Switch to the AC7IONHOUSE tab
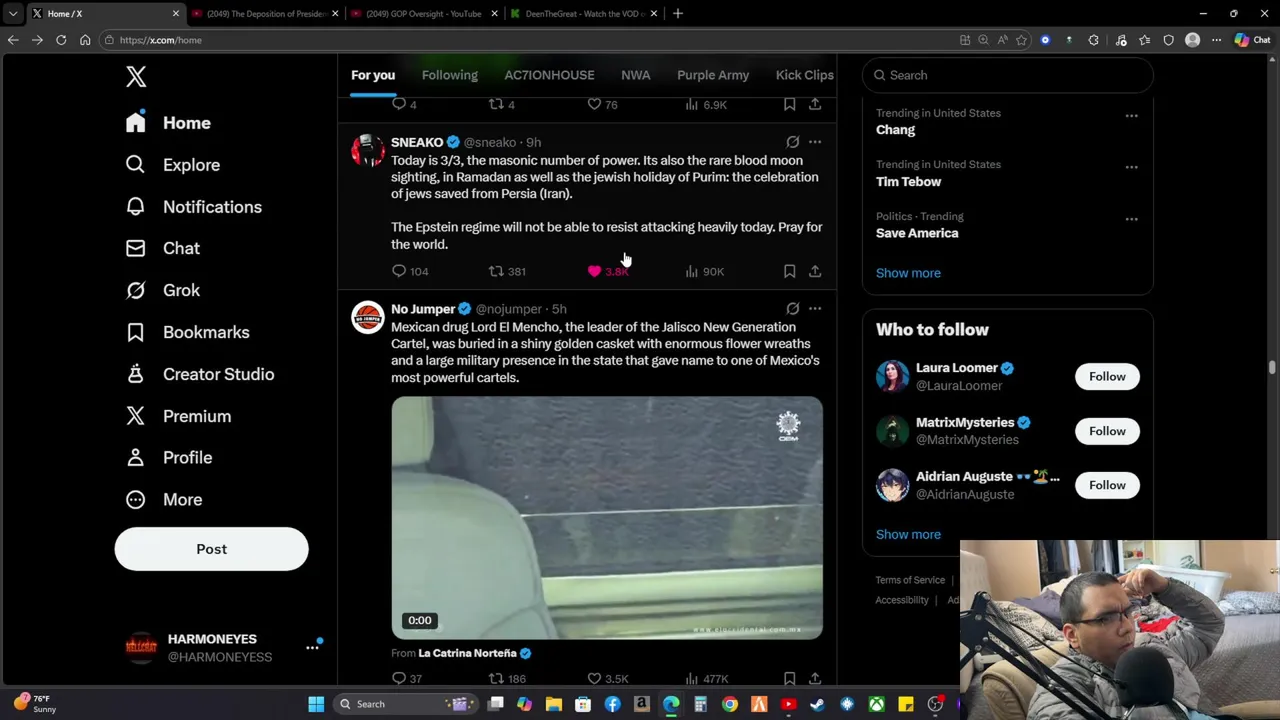Image resolution: width=1280 pixels, height=720 pixels. (x=549, y=75)
